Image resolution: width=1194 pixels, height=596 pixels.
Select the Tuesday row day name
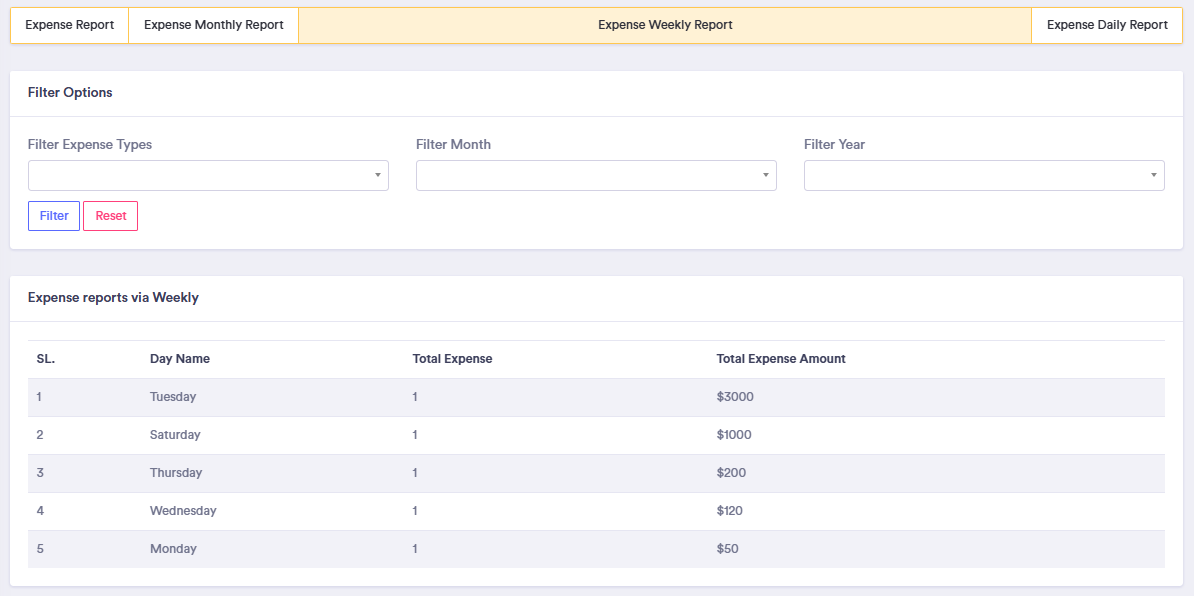[173, 397]
